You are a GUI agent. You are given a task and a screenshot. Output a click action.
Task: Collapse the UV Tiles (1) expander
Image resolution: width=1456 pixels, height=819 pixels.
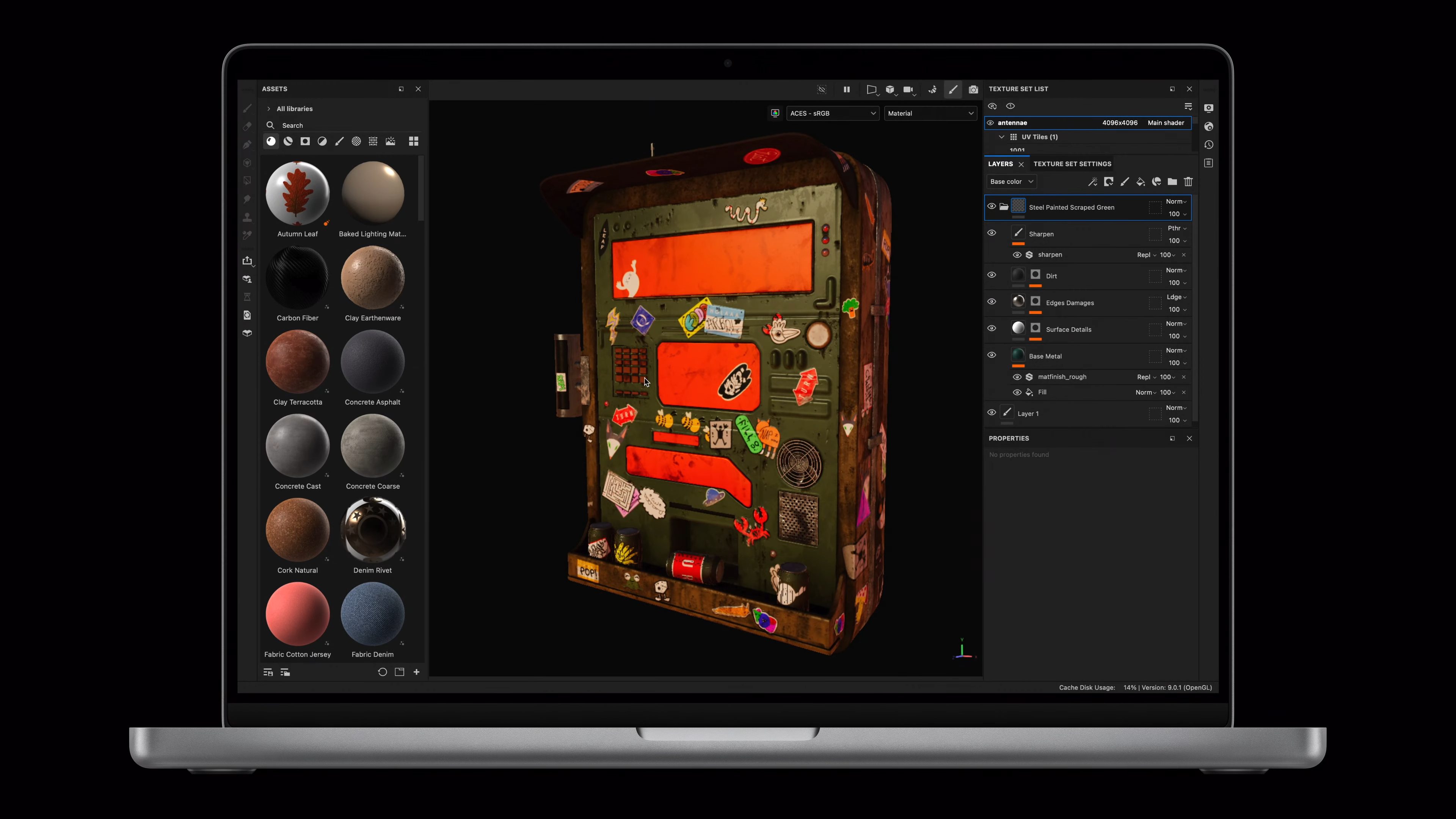coord(1001,137)
